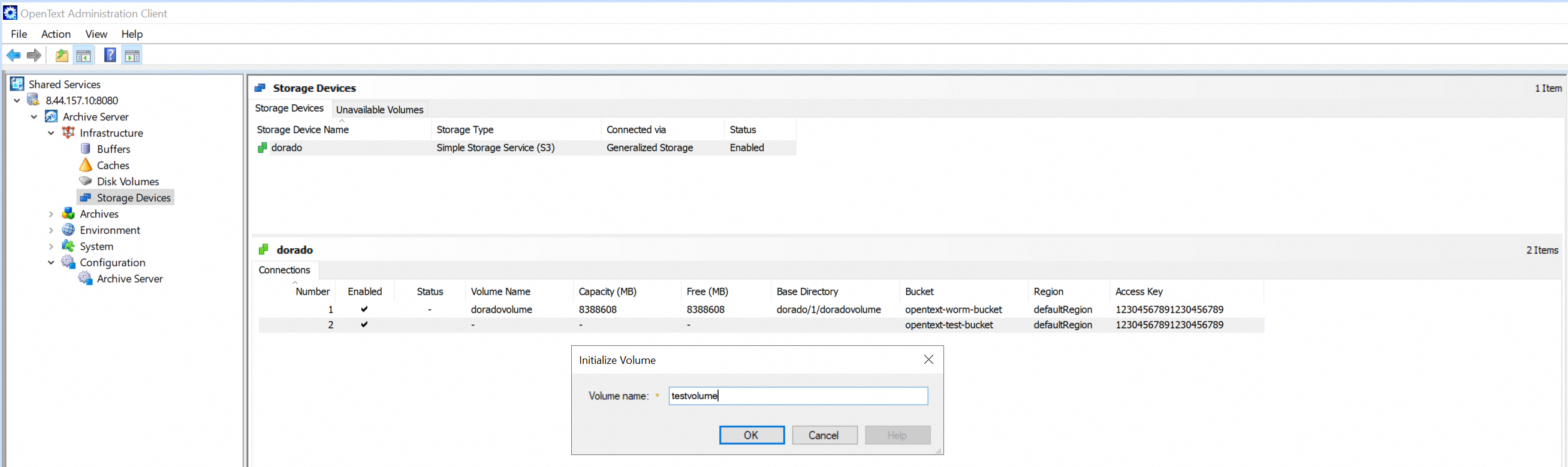Click the Up one level folder icon
1568x467 pixels.
point(62,55)
